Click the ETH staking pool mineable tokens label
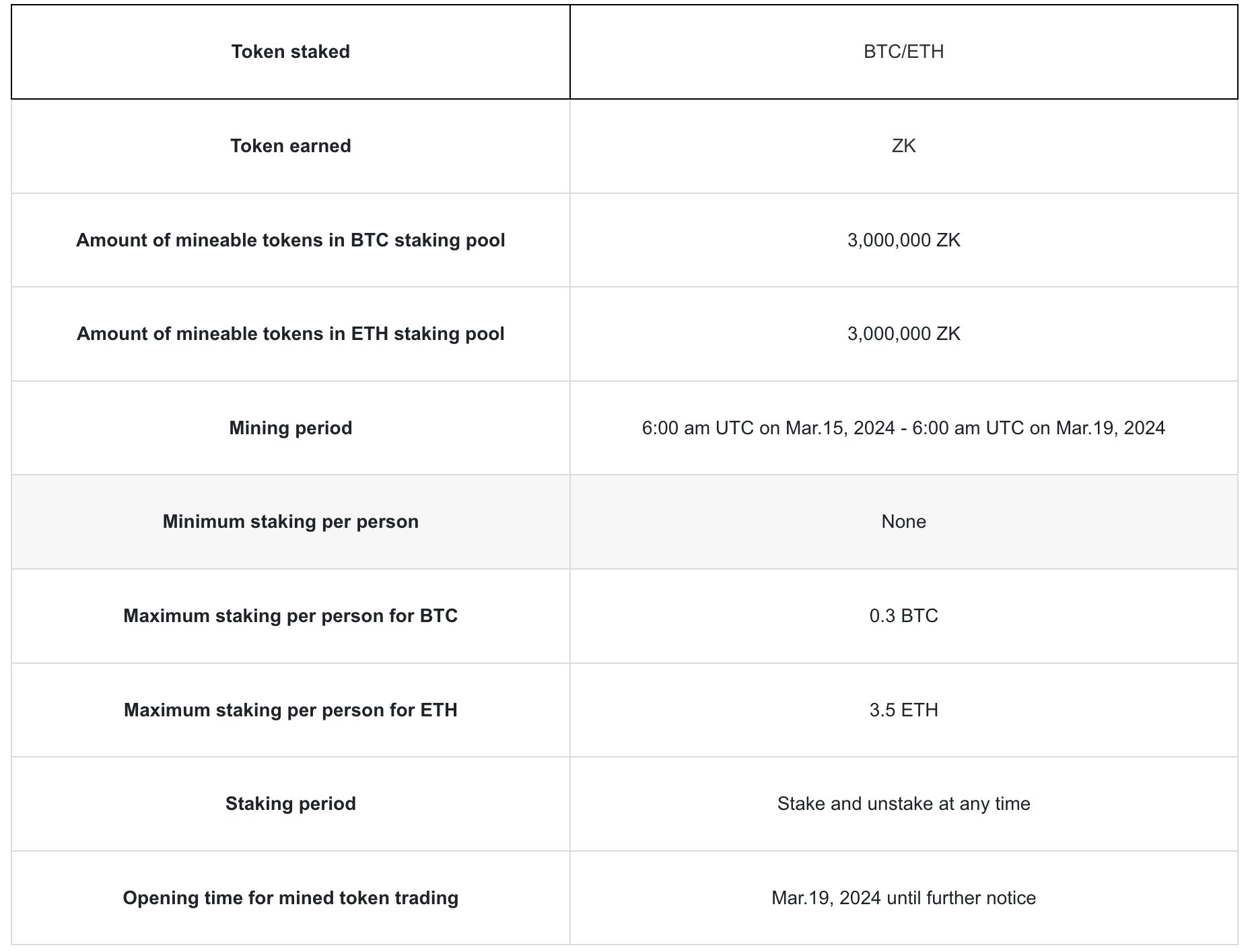 click(x=291, y=334)
